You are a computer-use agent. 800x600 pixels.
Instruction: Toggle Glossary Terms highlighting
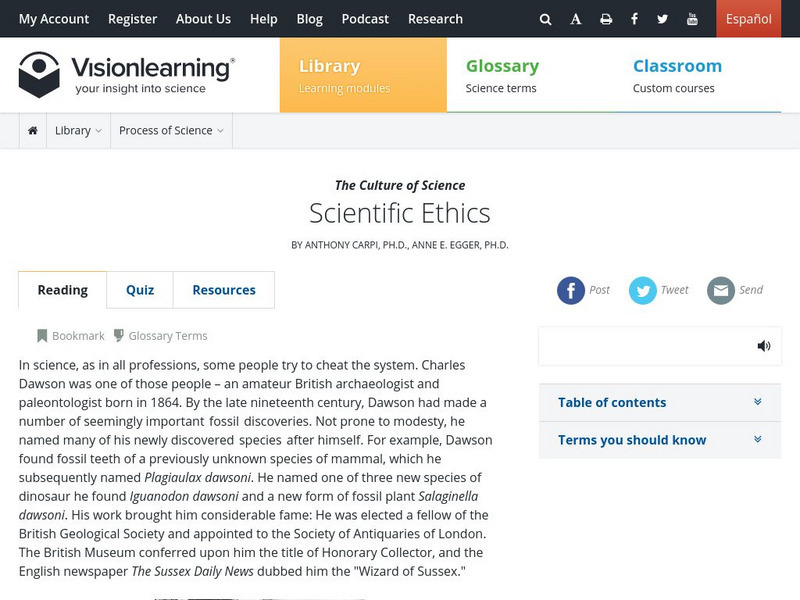pyautogui.click(x=160, y=336)
